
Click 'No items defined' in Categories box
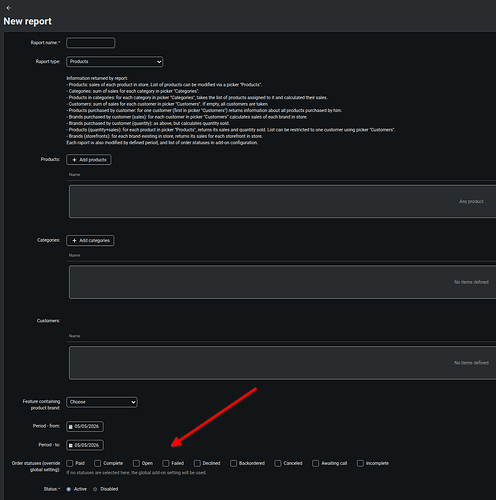point(471,282)
